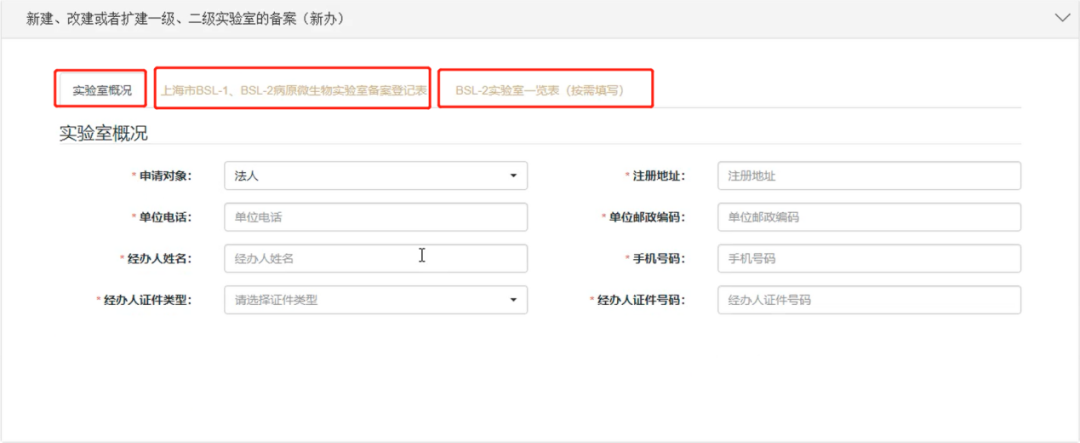Focus the 手机号码 input box
The image size is (1080, 443).
point(868,258)
